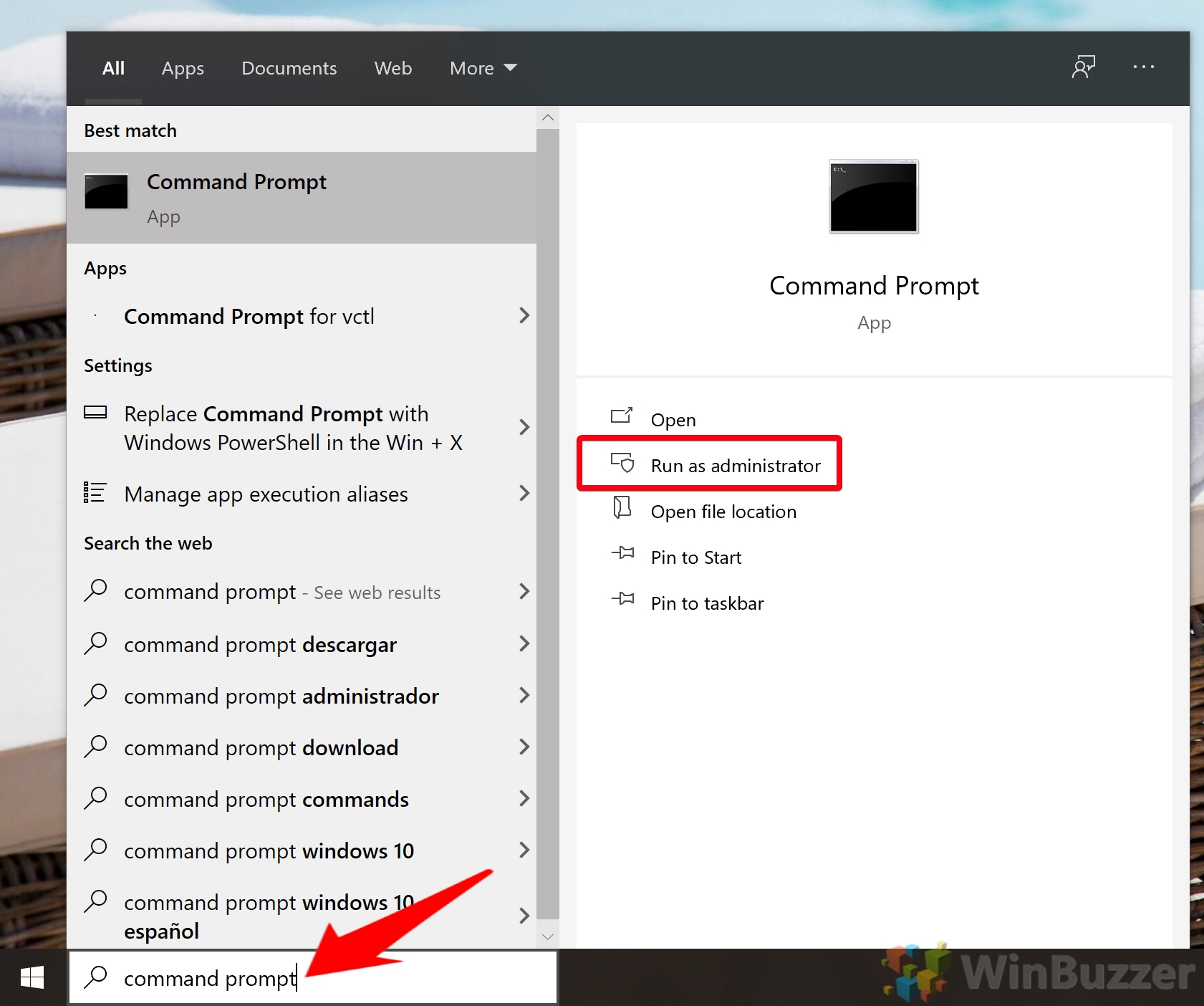Click scroll-up arrow of results list
Viewport: 1204px width, 1006px height.
click(548, 118)
